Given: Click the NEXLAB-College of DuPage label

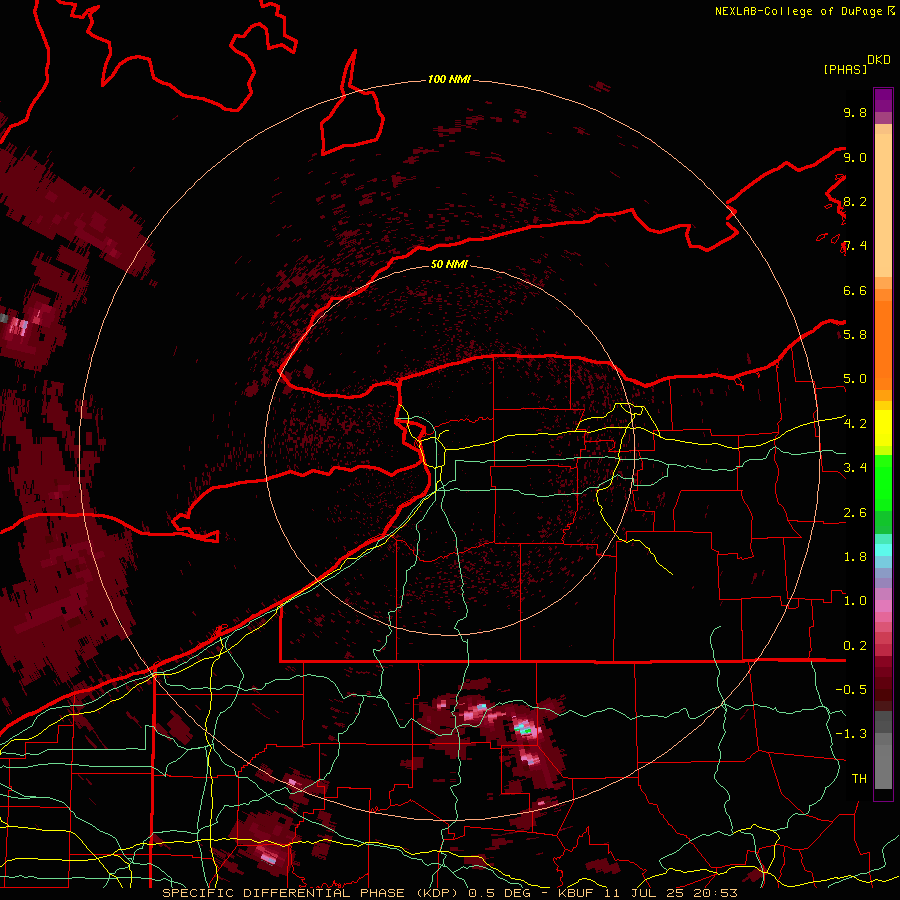Looking at the screenshot, I should 800,11.
